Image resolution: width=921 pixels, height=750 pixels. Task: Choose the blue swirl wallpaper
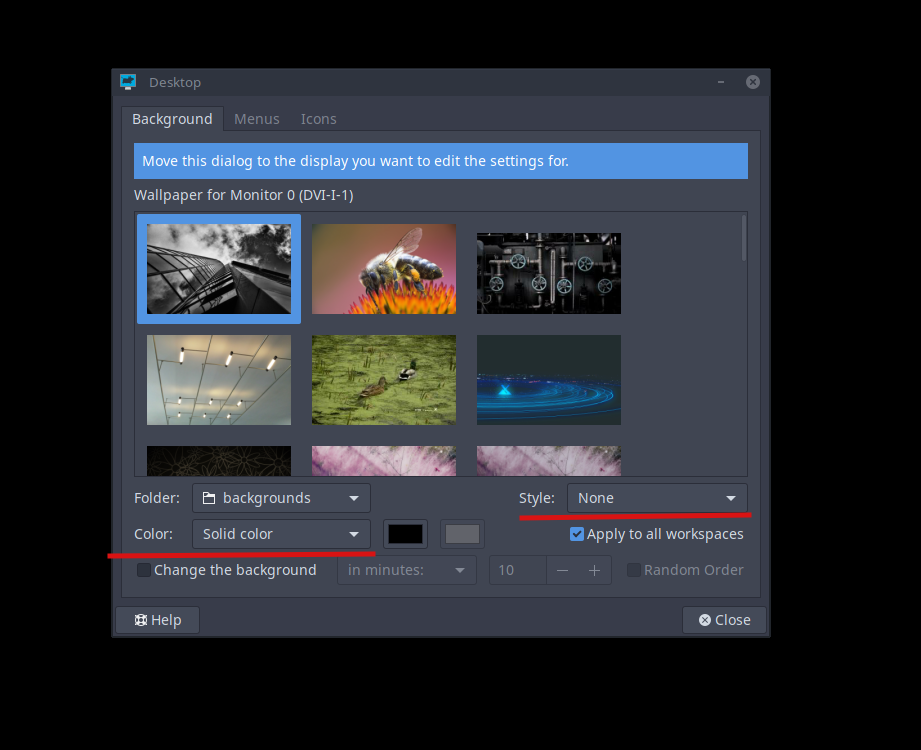click(549, 379)
